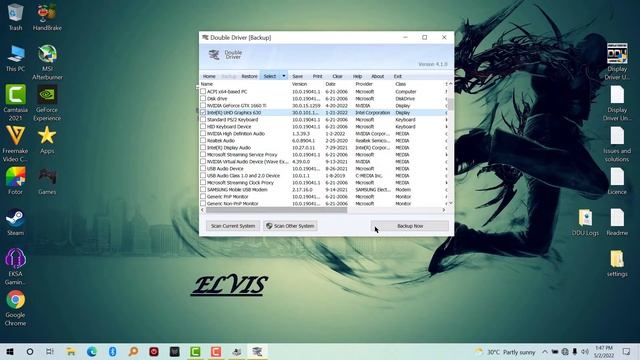Open HandBrake desktop shortcut

point(47,17)
